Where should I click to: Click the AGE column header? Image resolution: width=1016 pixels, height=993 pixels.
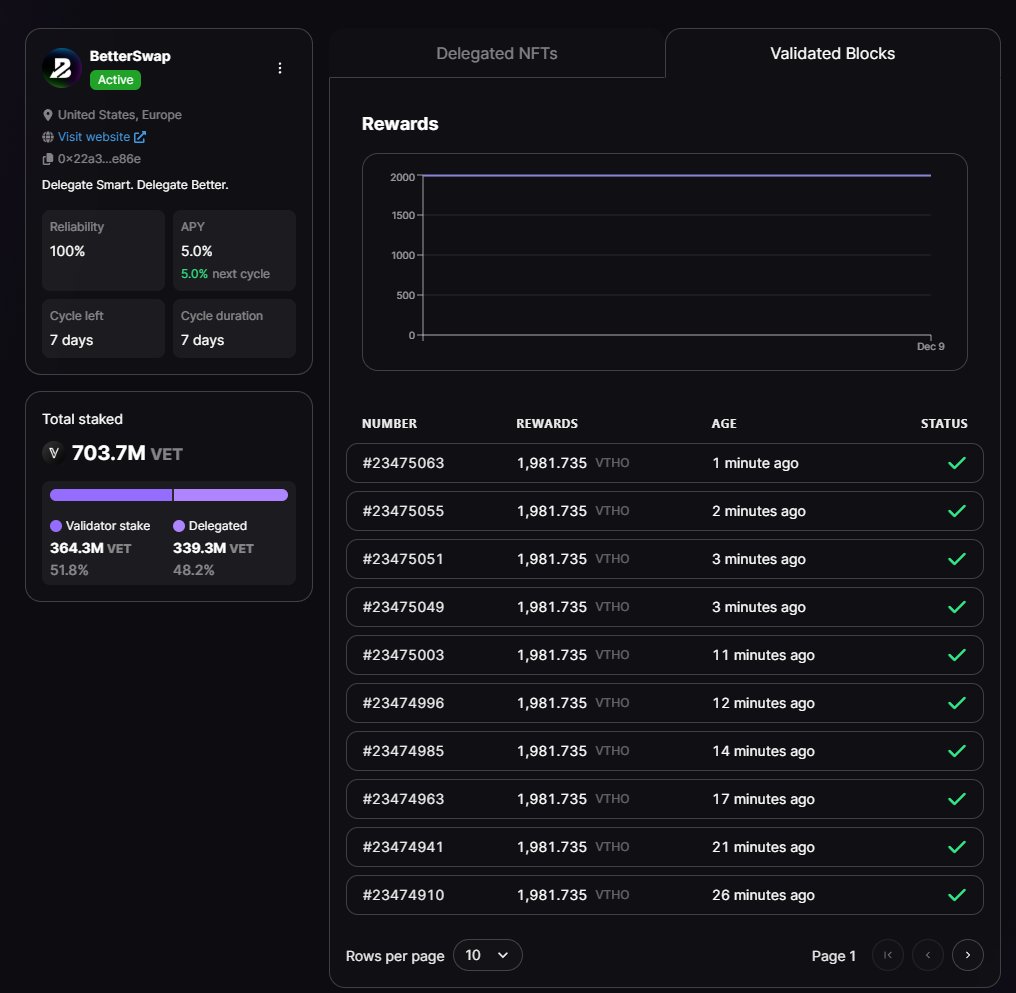[724, 424]
